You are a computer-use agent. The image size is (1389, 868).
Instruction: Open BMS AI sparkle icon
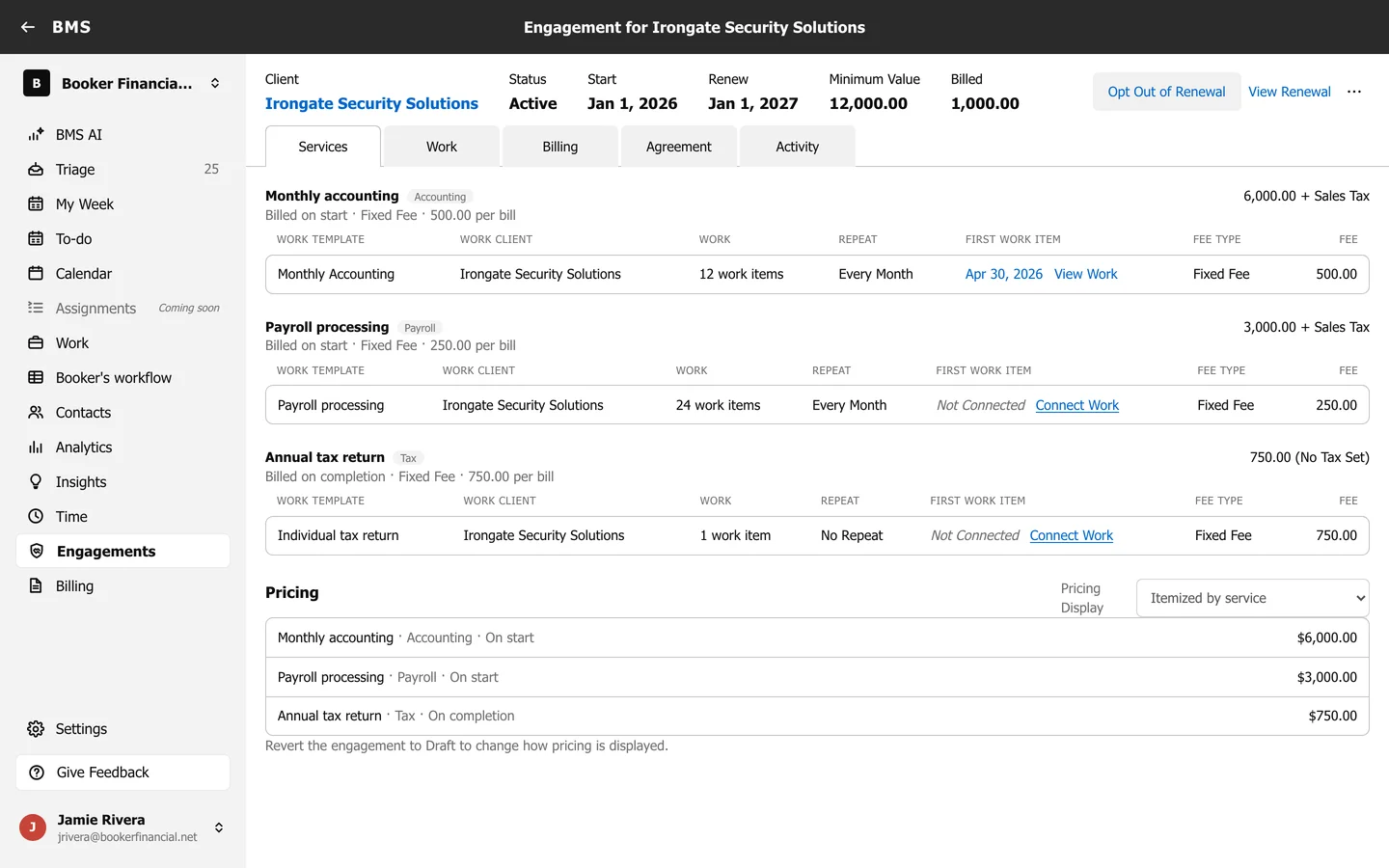tap(36, 135)
